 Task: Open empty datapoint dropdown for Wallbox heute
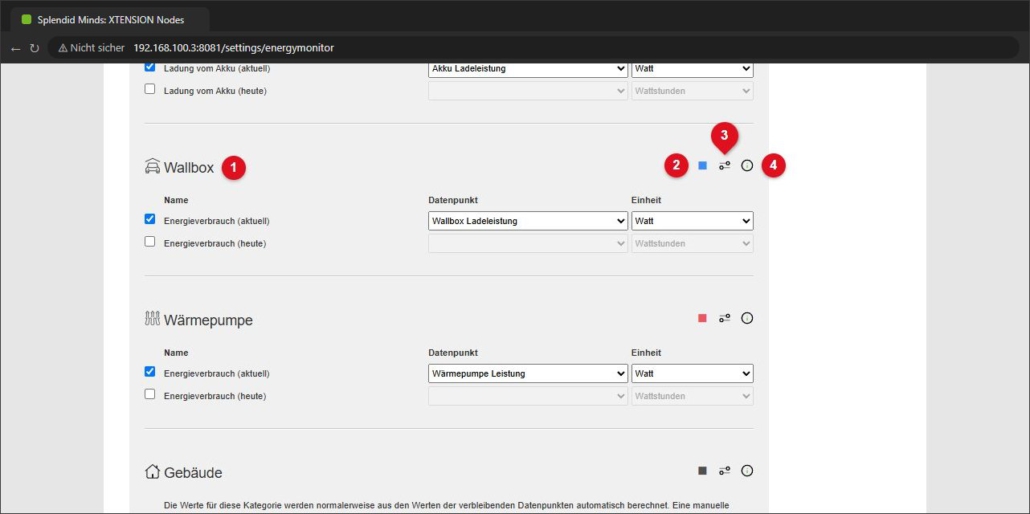(x=528, y=243)
